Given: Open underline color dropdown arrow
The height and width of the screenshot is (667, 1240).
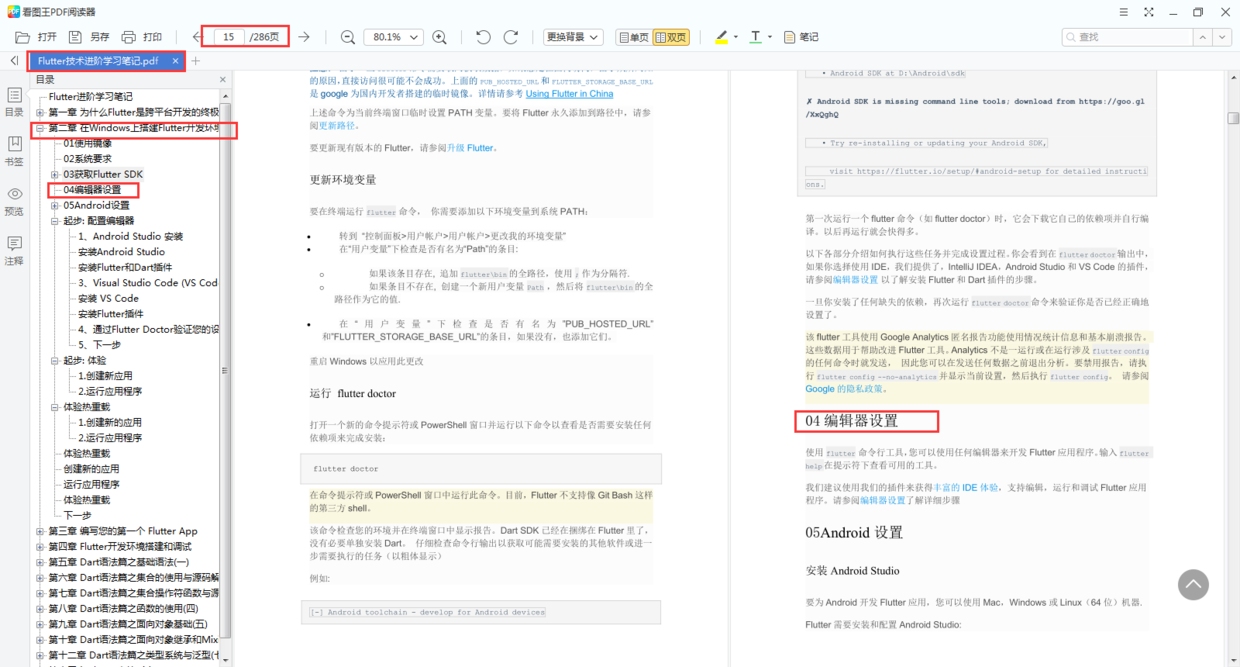Looking at the screenshot, I should tap(770, 37).
